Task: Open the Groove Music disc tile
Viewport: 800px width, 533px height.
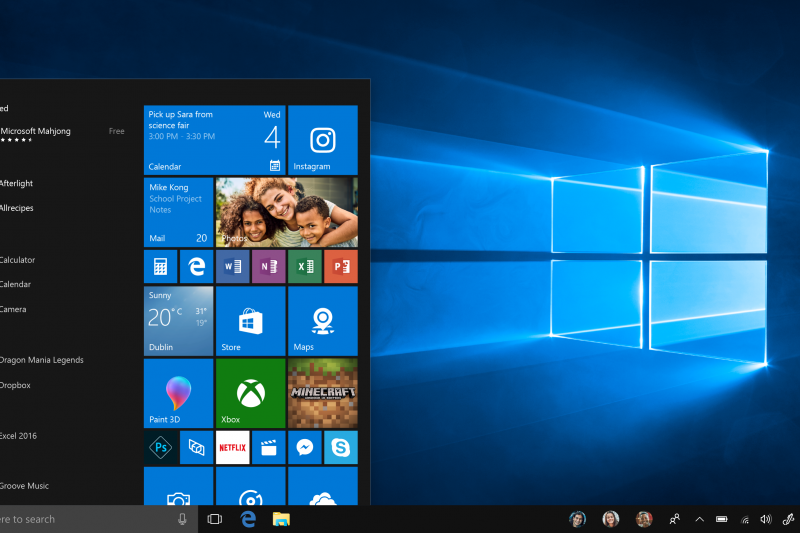Action: tap(251, 486)
